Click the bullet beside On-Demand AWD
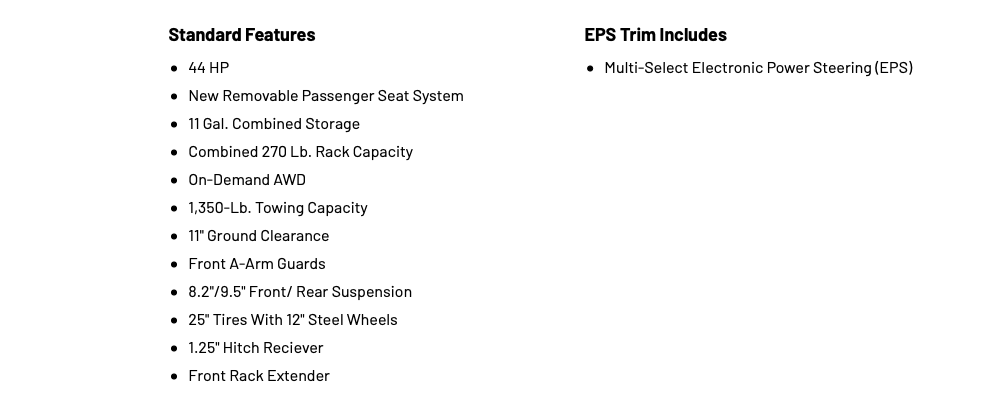Viewport: 1000px width, 402px height. tap(175, 181)
